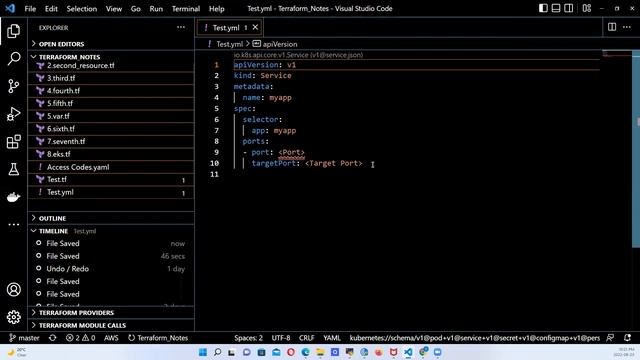Change YAML language mode

click(x=332, y=338)
